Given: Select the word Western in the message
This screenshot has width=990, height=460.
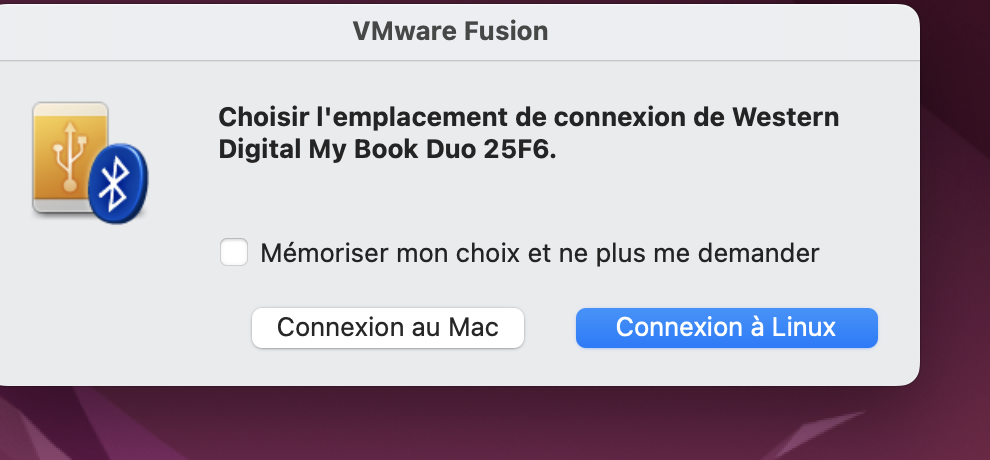Looking at the screenshot, I should click(785, 117).
